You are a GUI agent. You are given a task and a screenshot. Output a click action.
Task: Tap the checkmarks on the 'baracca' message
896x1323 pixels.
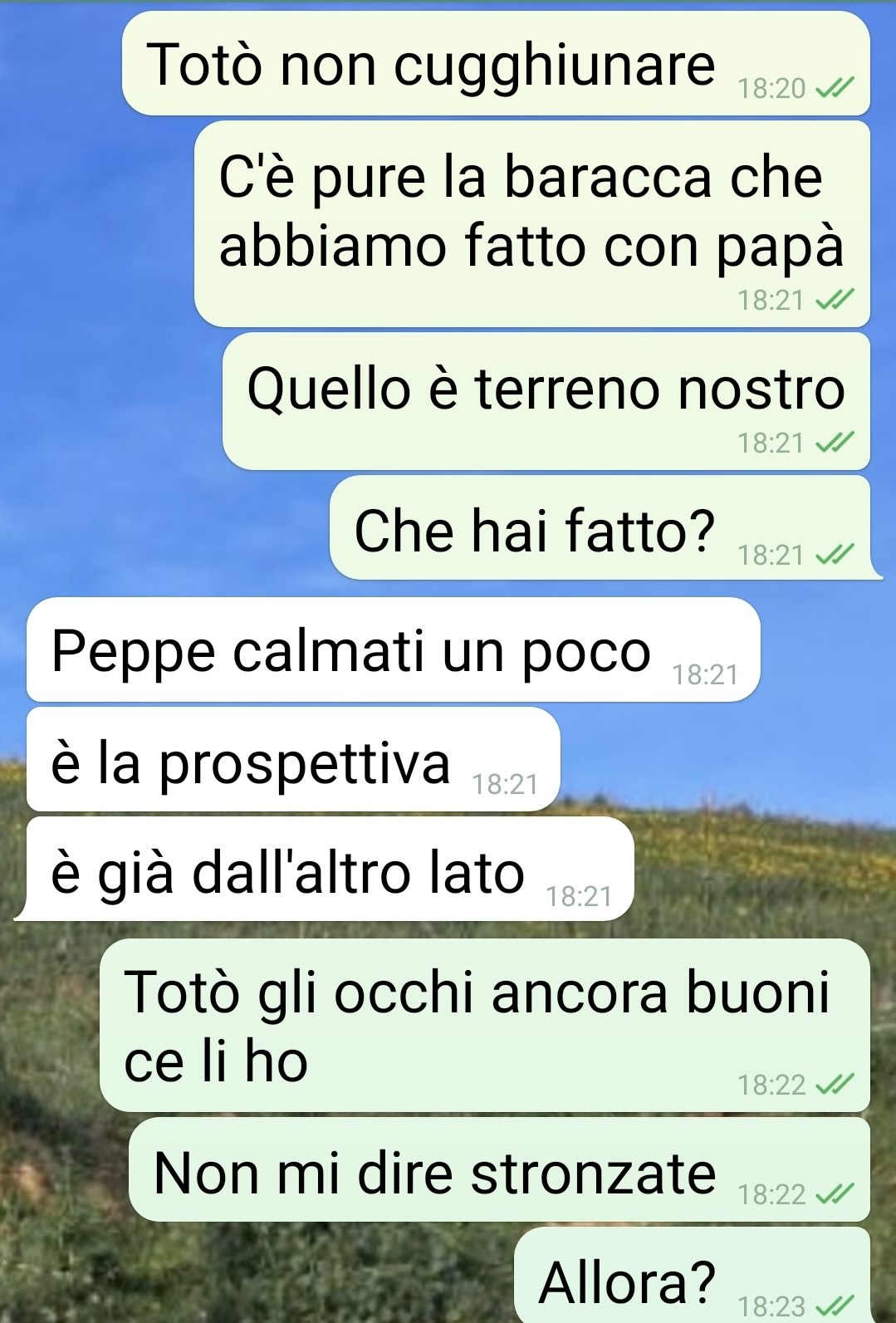835,300
